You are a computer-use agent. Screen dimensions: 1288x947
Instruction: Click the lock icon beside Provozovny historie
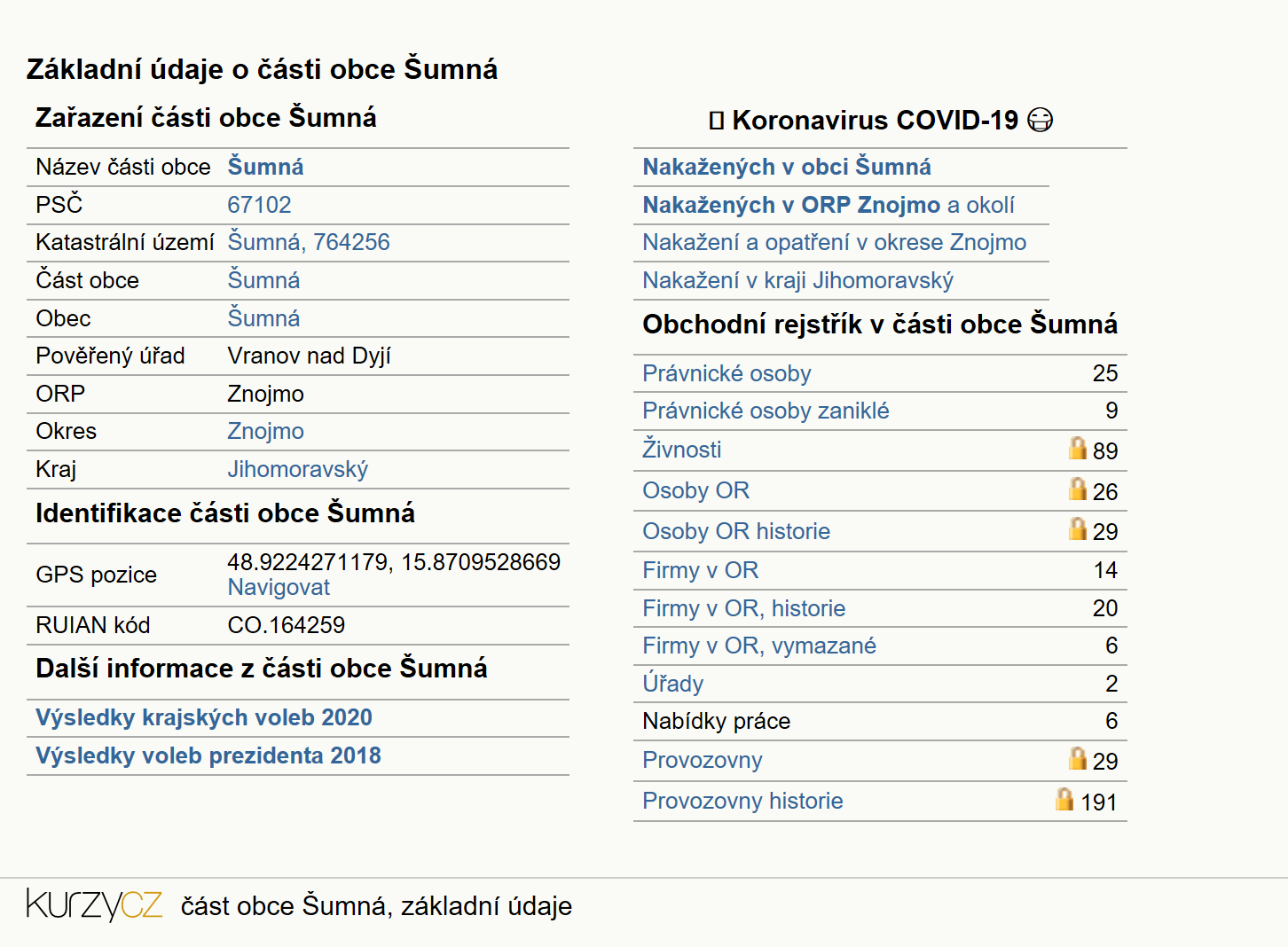tap(1064, 799)
